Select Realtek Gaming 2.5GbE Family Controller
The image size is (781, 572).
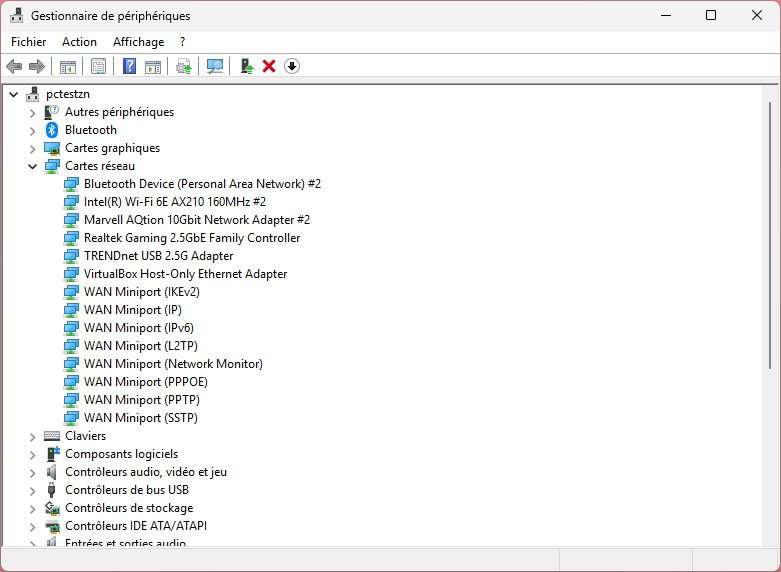[x=192, y=238]
